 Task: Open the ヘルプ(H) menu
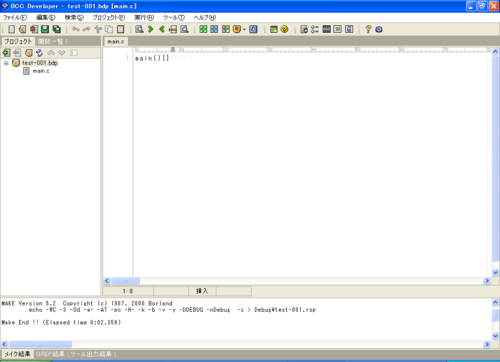[205, 17]
